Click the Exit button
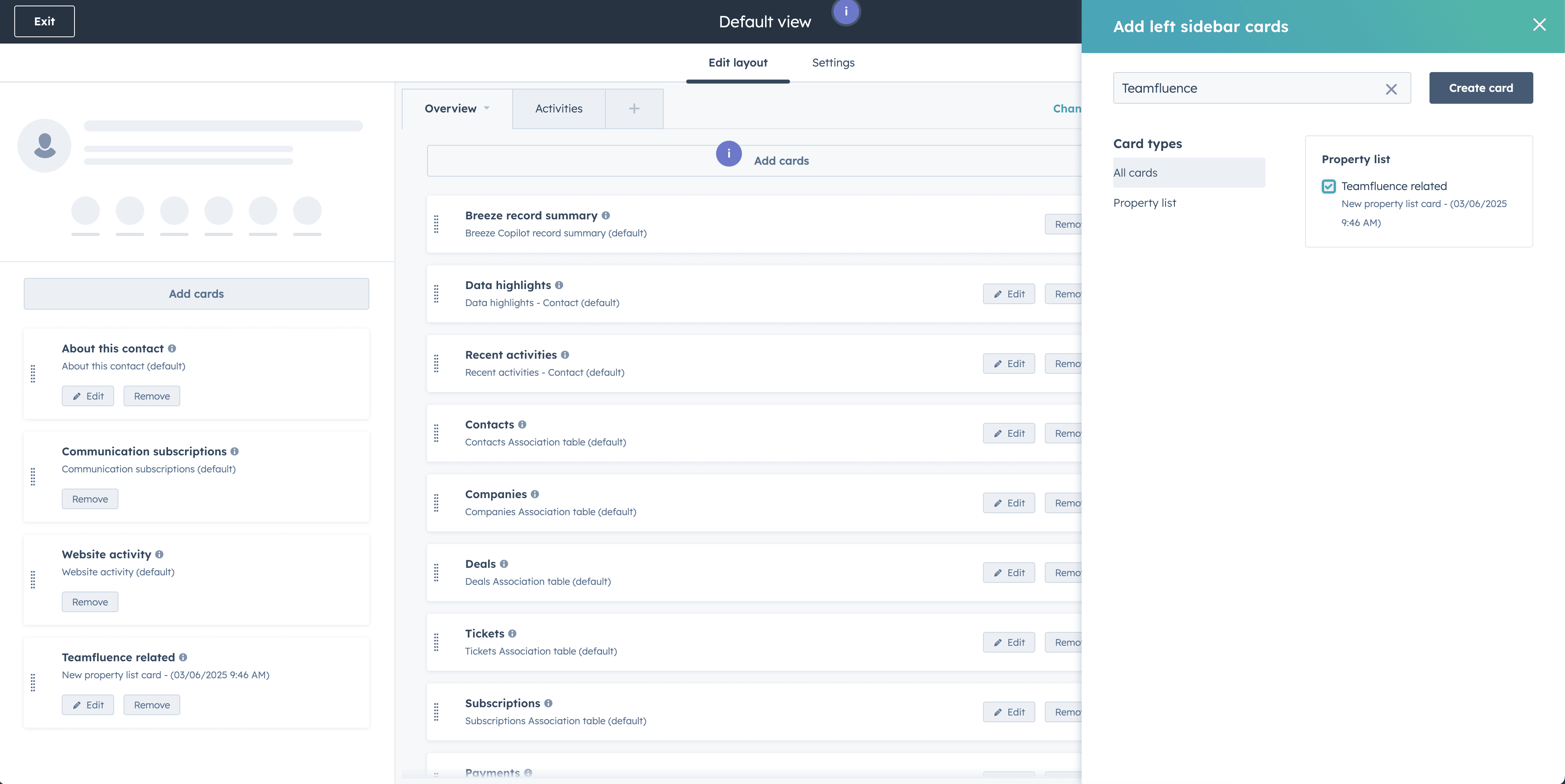Image resolution: width=1565 pixels, height=784 pixels. tap(44, 21)
